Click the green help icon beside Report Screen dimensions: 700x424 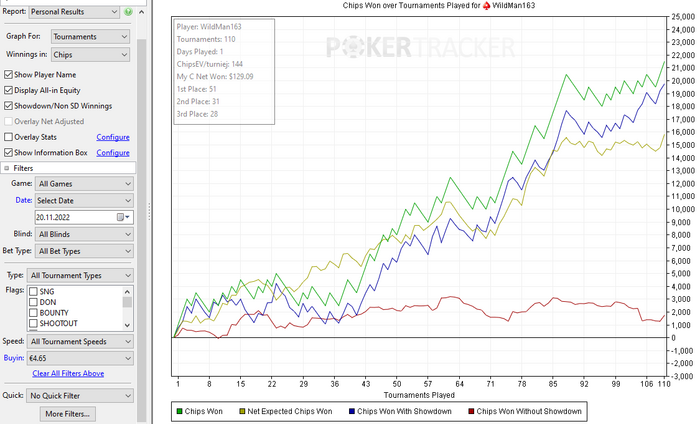point(128,12)
